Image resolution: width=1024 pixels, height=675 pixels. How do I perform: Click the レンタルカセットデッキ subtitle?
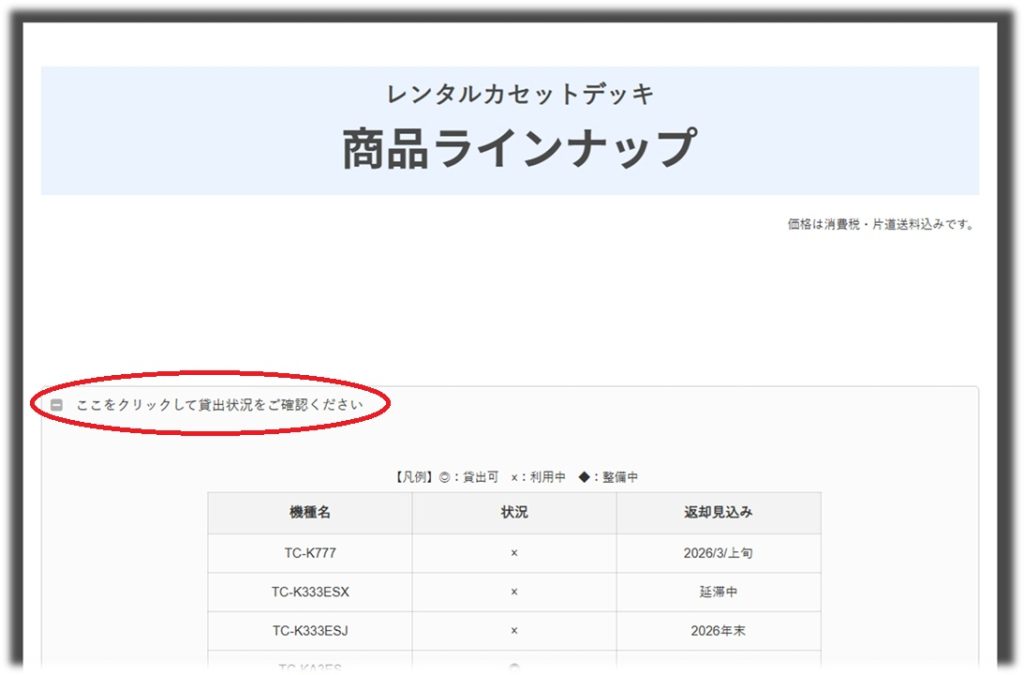tap(520, 95)
